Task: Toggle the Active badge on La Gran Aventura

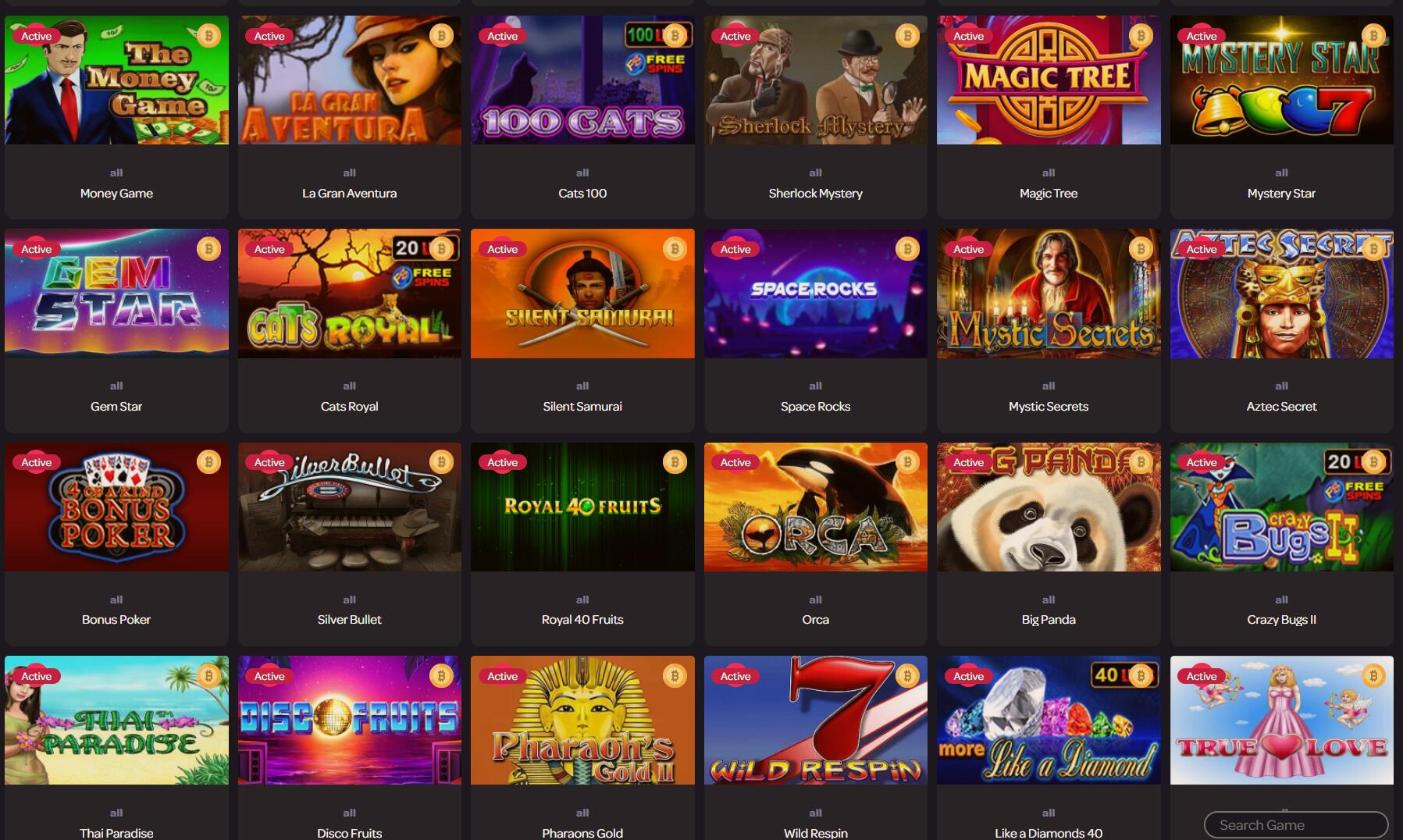Action: [269, 36]
